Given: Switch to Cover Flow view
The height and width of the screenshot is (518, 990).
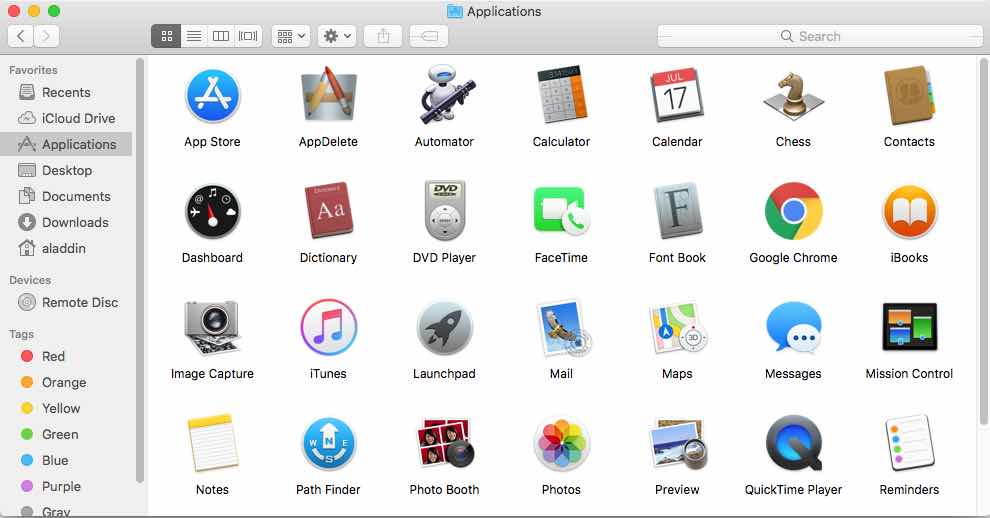Looking at the screenshot, I should (x=248, y=36).
